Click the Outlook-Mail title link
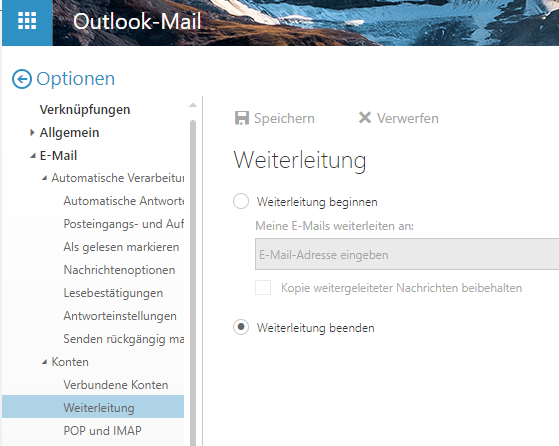This screenshot has width=559, height=446. (137, 21)
